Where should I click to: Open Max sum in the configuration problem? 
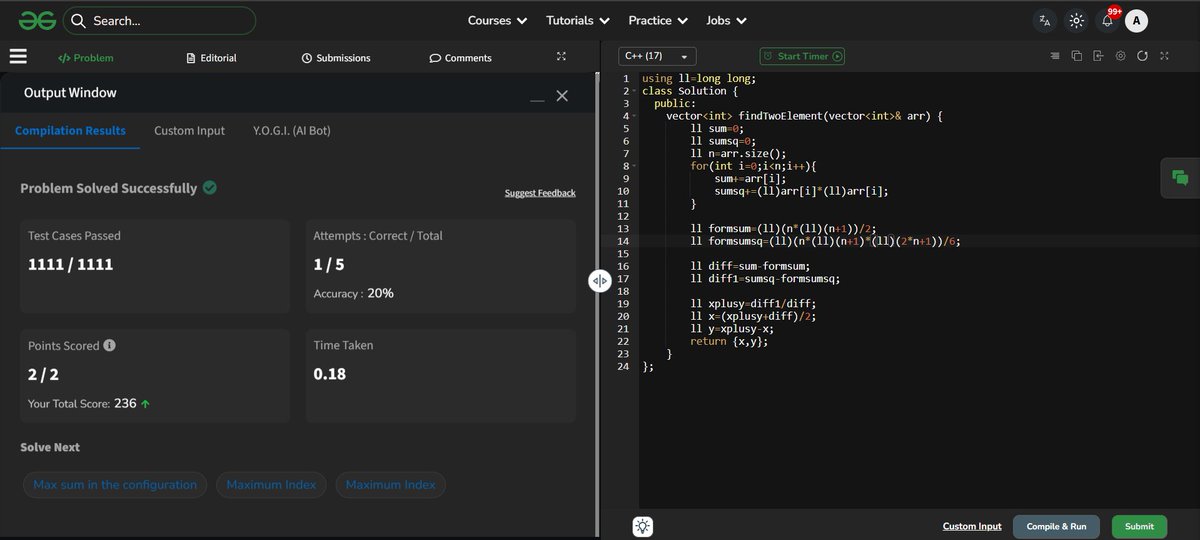point(115,485)
